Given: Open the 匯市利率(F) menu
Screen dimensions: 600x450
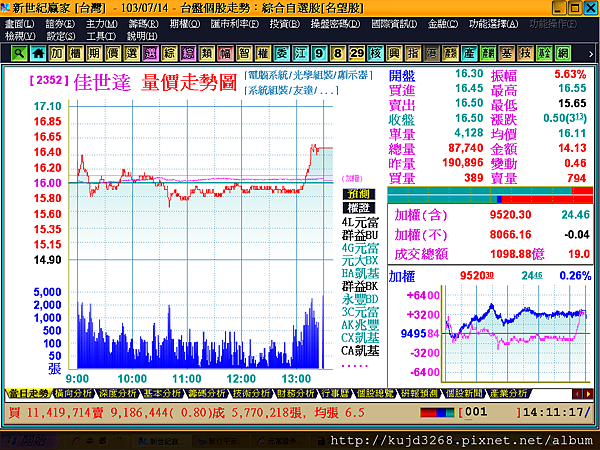Looking at the screenshot, I should [235, 24].
